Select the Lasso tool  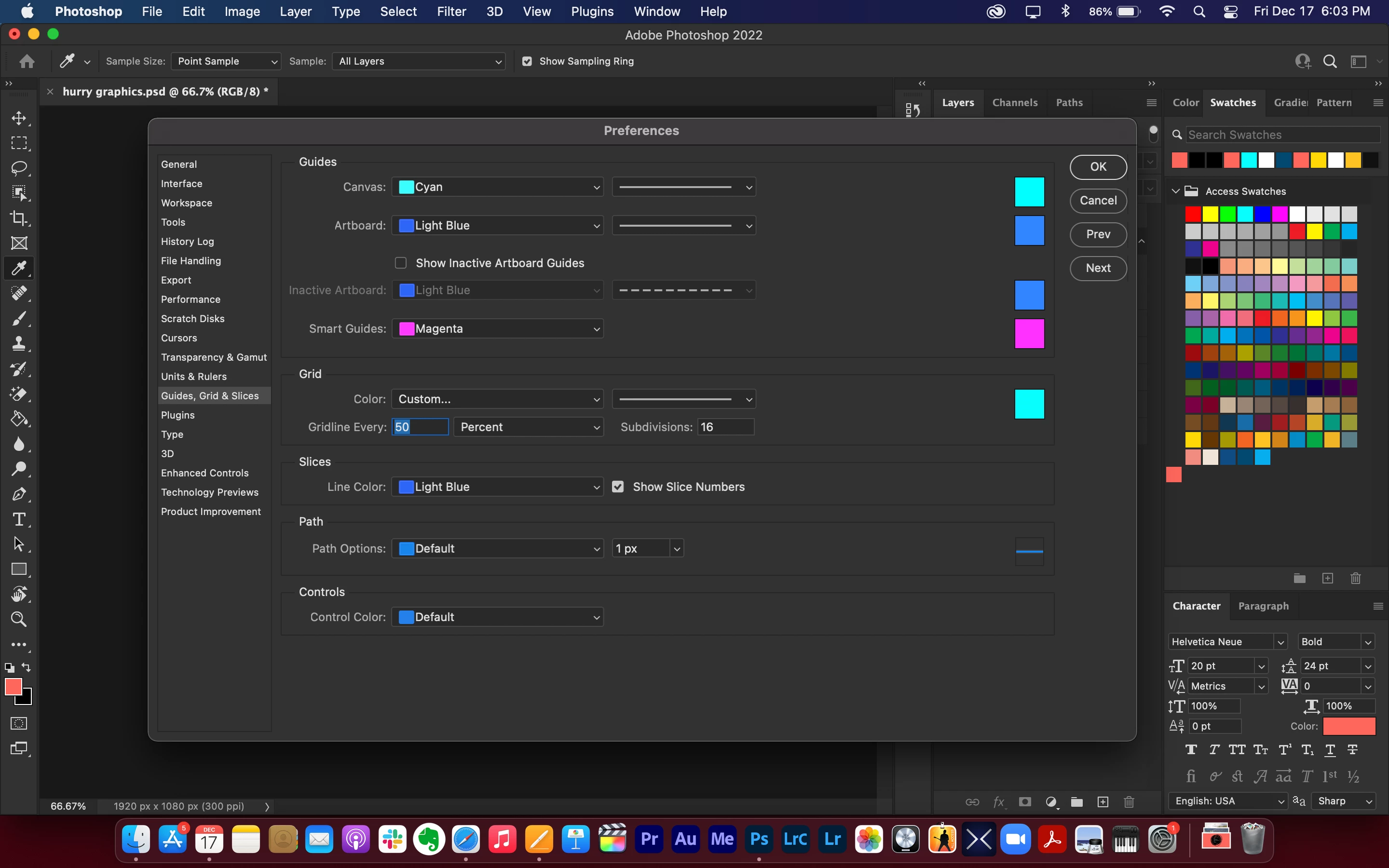click(x=19, y=168)
